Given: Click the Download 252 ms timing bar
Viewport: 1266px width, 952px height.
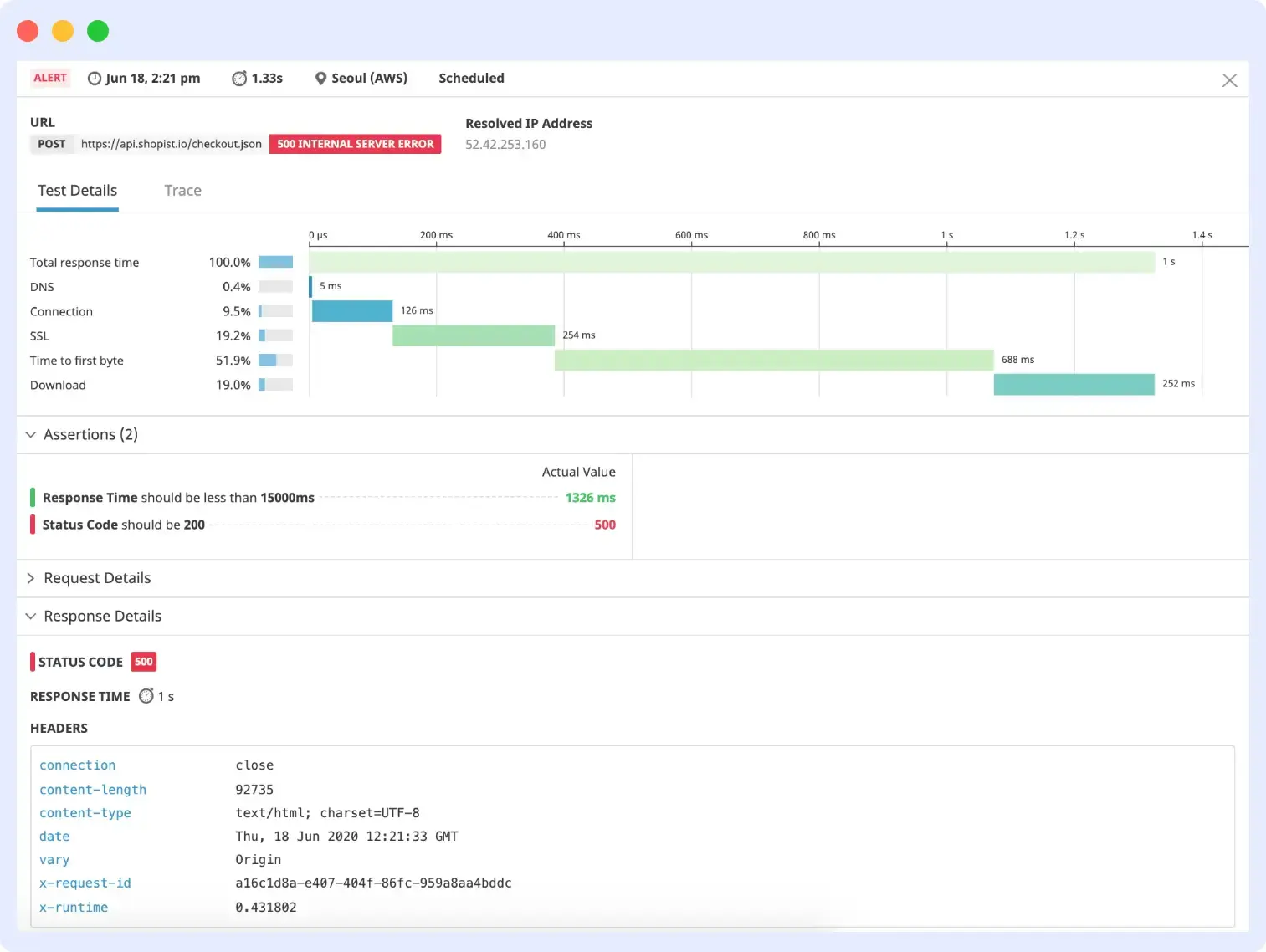Looking at the screenshot, I should 1074,385.
